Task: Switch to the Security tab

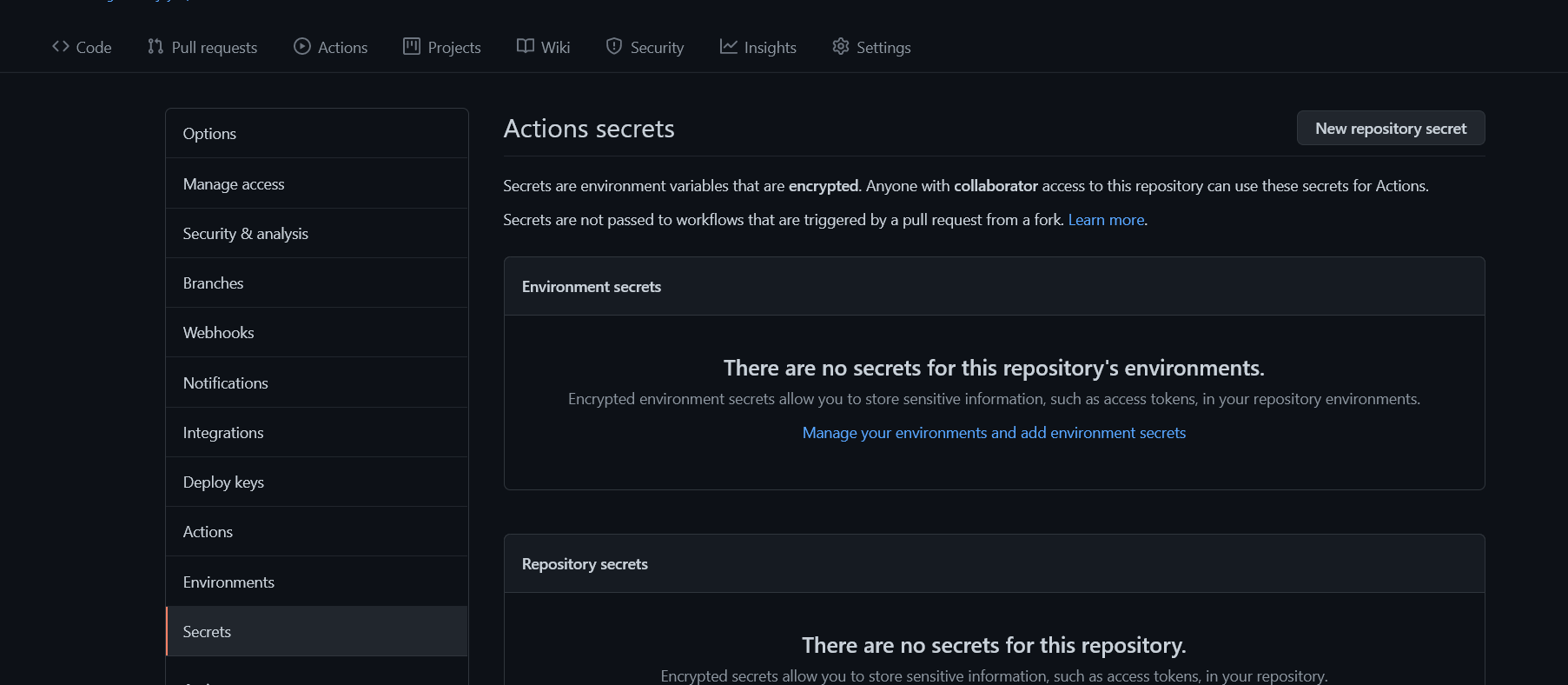Action: click(x=645, y=47)
